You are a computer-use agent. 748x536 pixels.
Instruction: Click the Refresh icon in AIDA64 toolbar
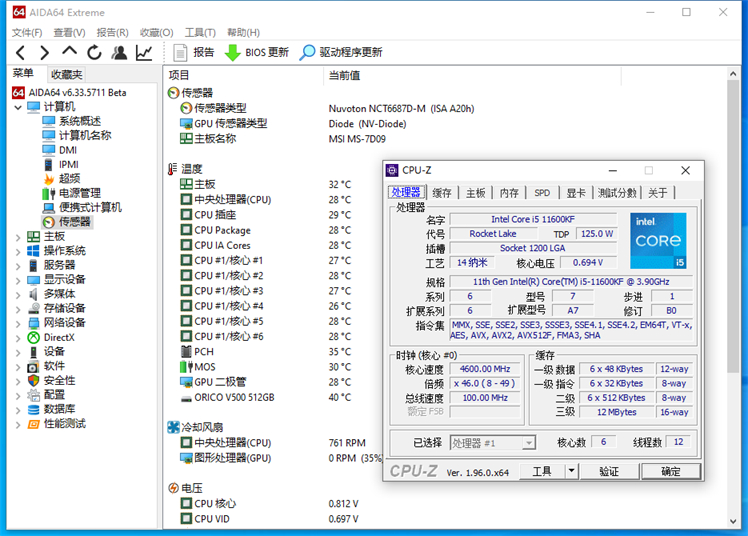(x=94, y=53)
